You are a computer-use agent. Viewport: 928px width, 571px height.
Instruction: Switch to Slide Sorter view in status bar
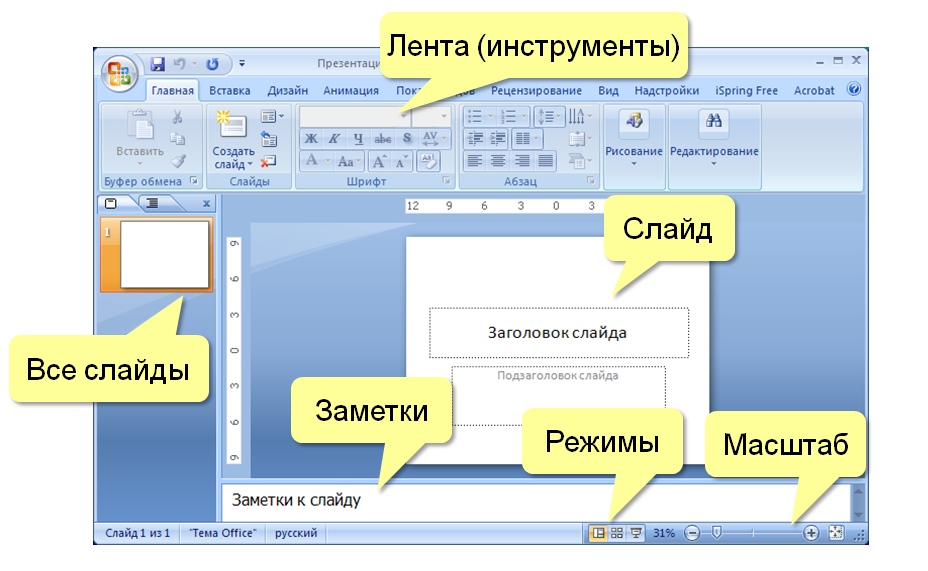[x=617, y=533]
